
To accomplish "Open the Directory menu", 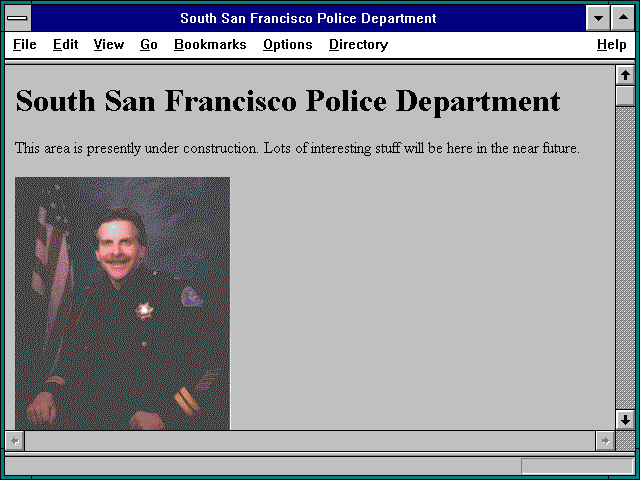I will tap(358, 44).
